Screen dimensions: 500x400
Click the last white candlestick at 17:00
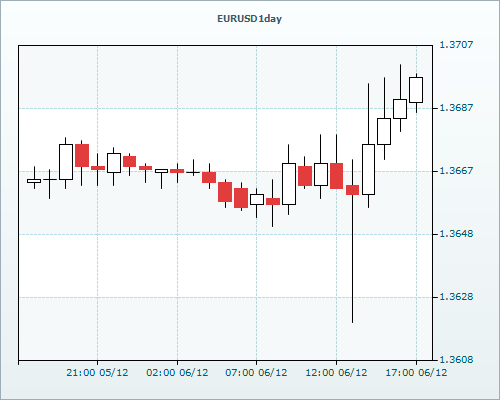pyautogui.click(x=416, y=90)
